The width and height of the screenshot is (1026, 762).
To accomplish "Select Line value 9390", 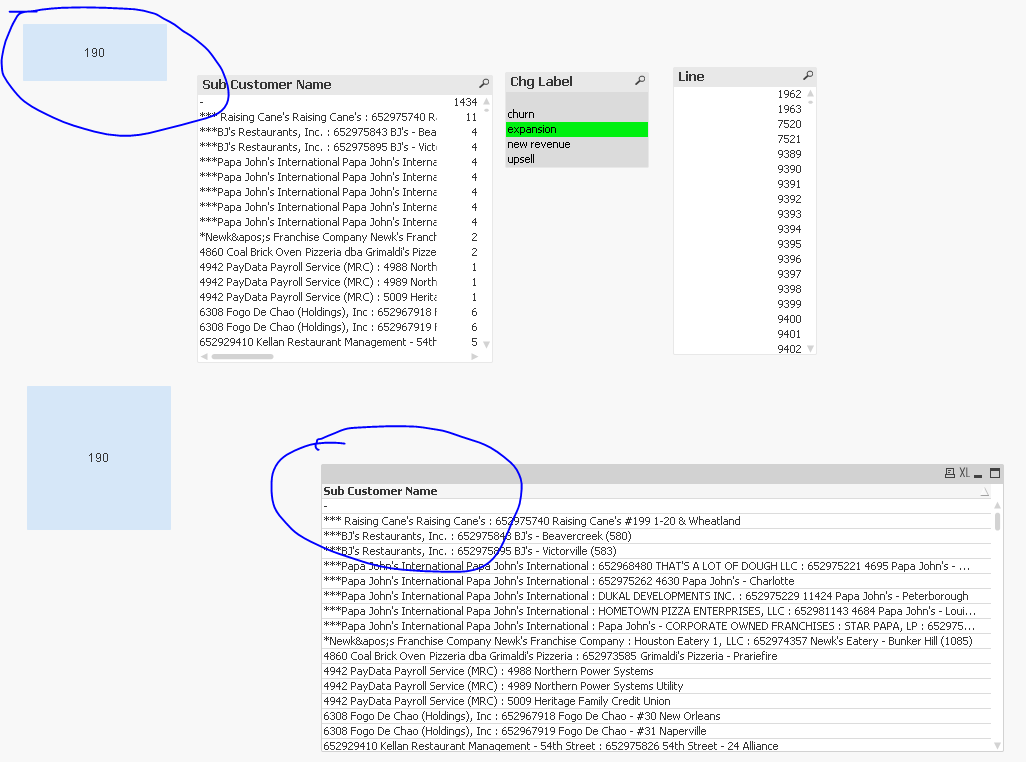I will coord(739,169).
